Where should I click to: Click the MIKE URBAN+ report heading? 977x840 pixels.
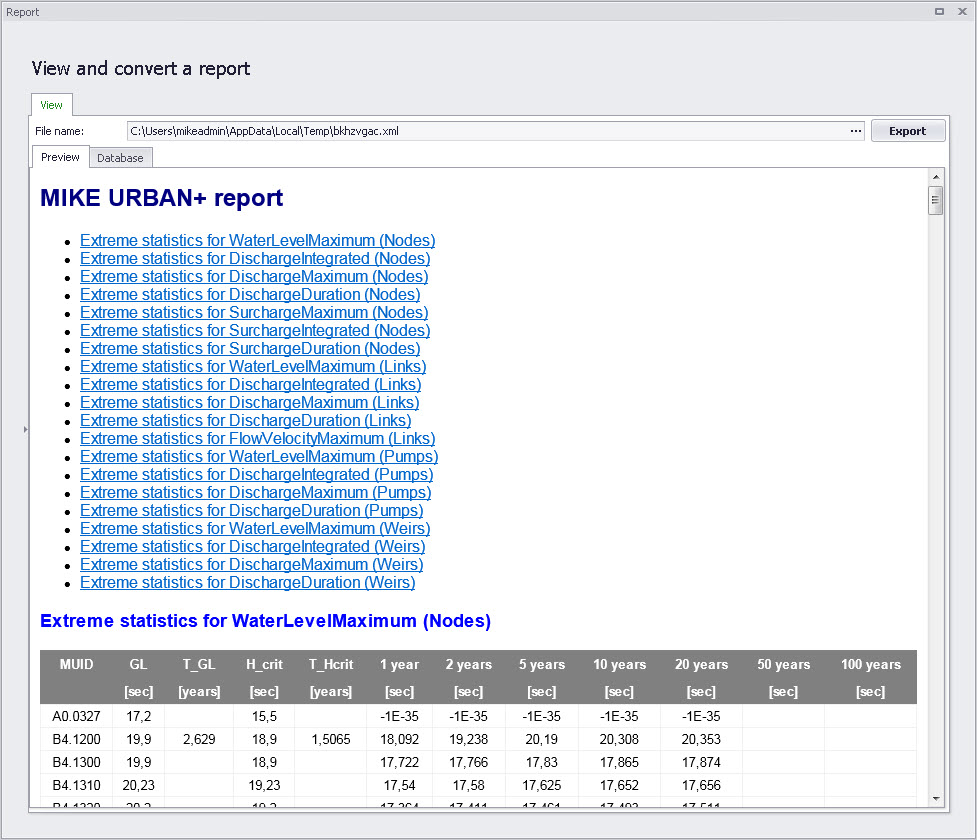pos(161,198)
